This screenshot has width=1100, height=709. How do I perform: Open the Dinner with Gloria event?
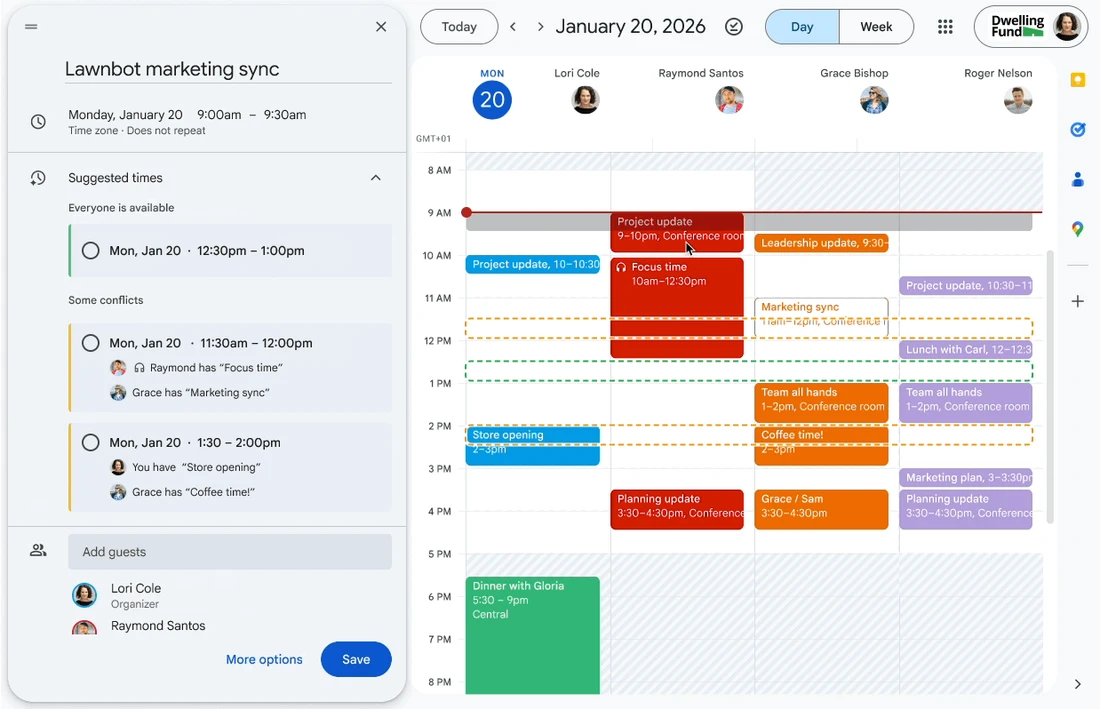click(x=533, y=635)
